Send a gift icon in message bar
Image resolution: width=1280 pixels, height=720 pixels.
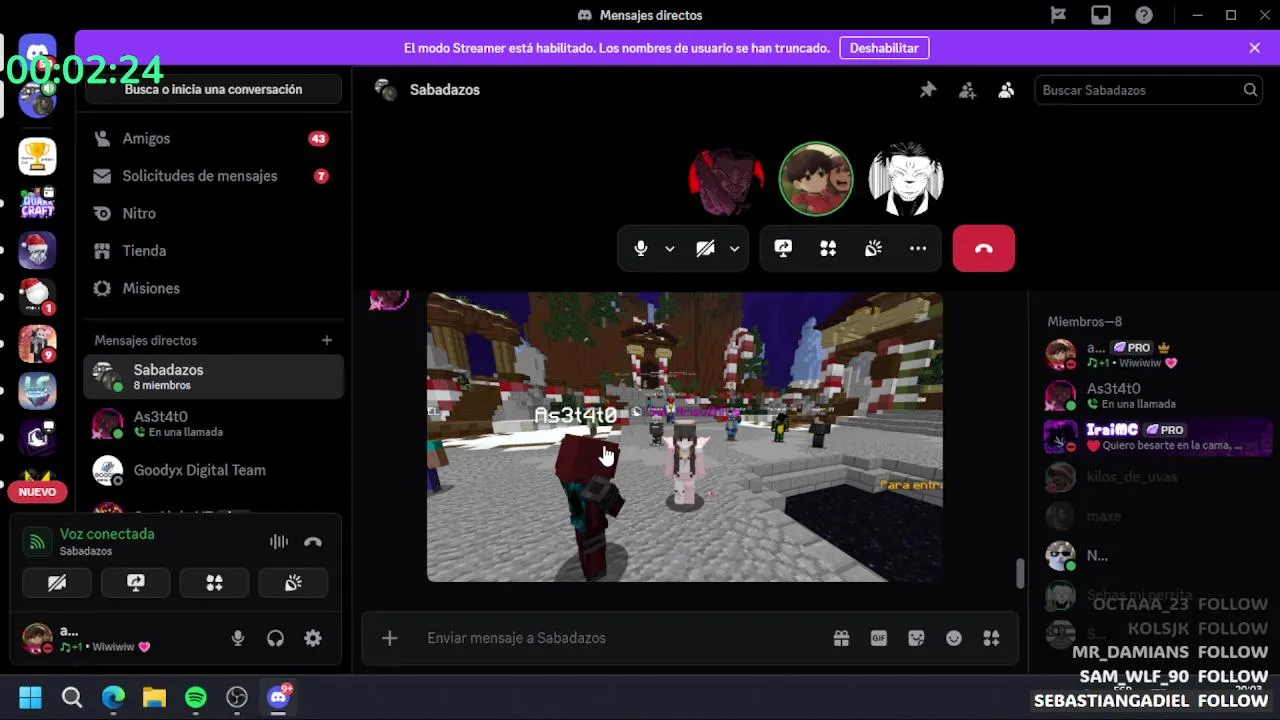pyautogui.click(x=842, y=638)
